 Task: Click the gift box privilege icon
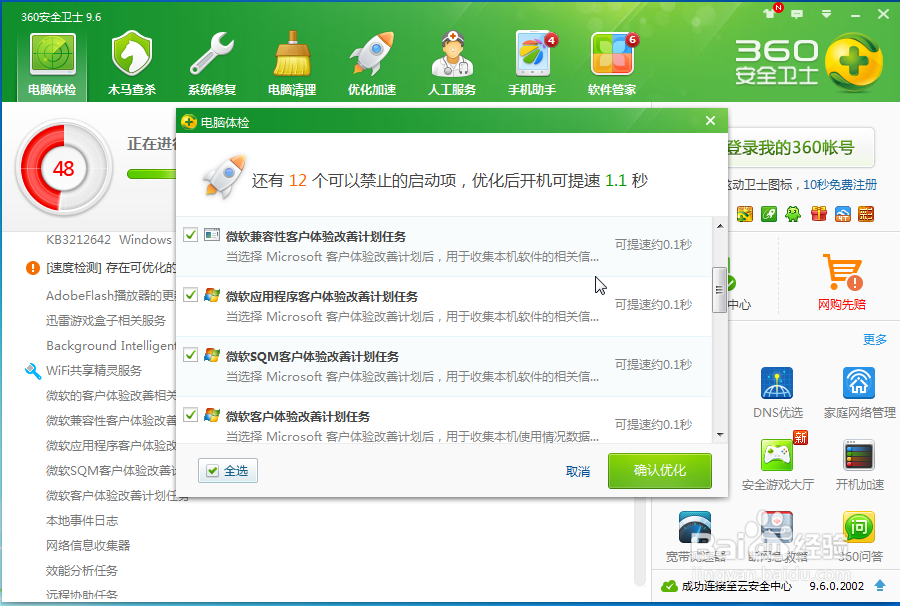click(x=818, y=214)
